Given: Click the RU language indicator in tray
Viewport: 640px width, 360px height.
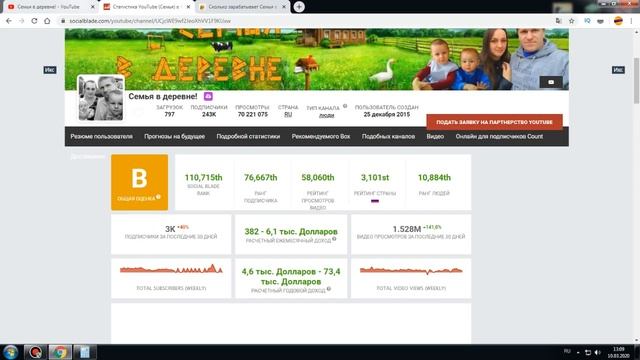Looking at the screenshot, I should (x=567, y=351).
